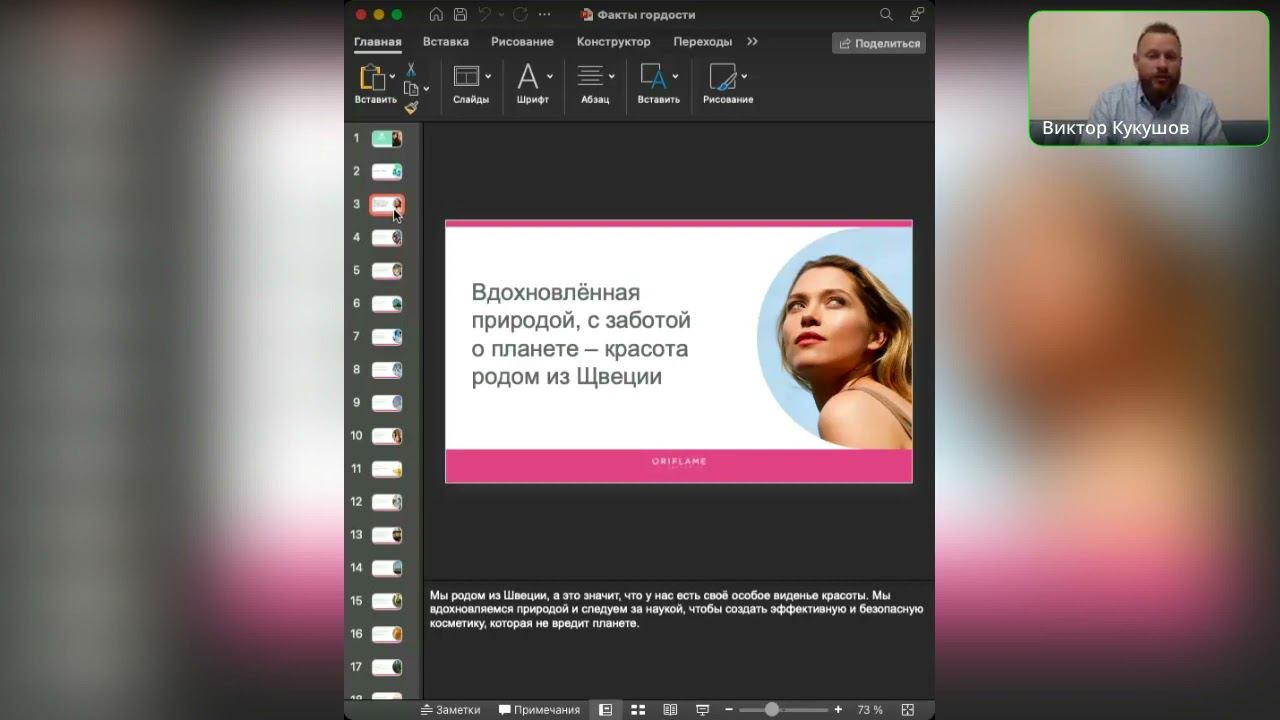Select slide 10 thumbnail

pos(387,436)
